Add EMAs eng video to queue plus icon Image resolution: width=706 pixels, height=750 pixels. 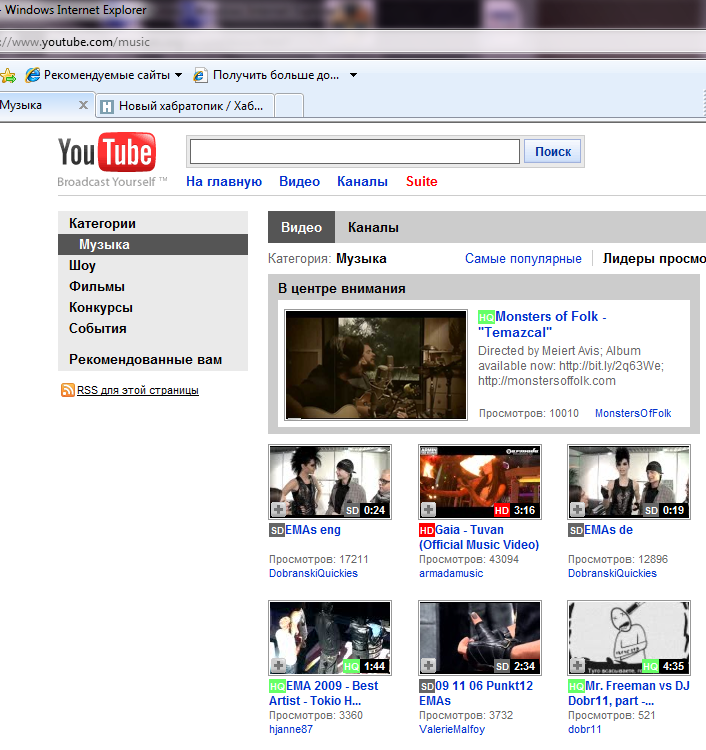(x=279, y=509)
